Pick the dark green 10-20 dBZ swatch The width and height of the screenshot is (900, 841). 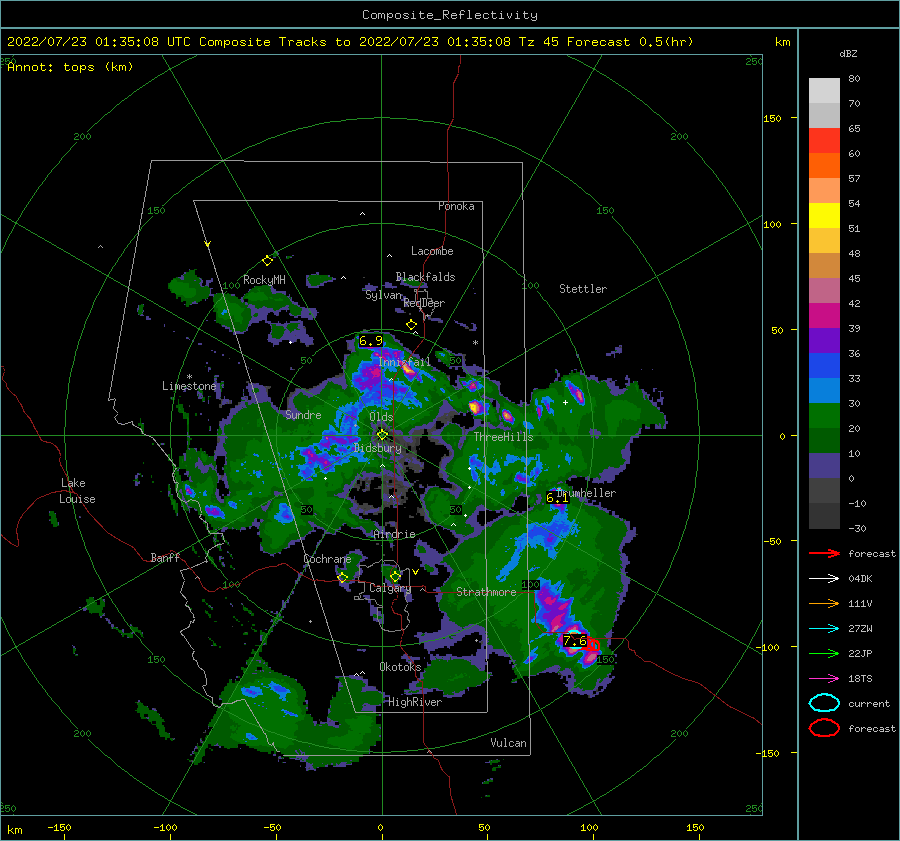coord(824,440)
